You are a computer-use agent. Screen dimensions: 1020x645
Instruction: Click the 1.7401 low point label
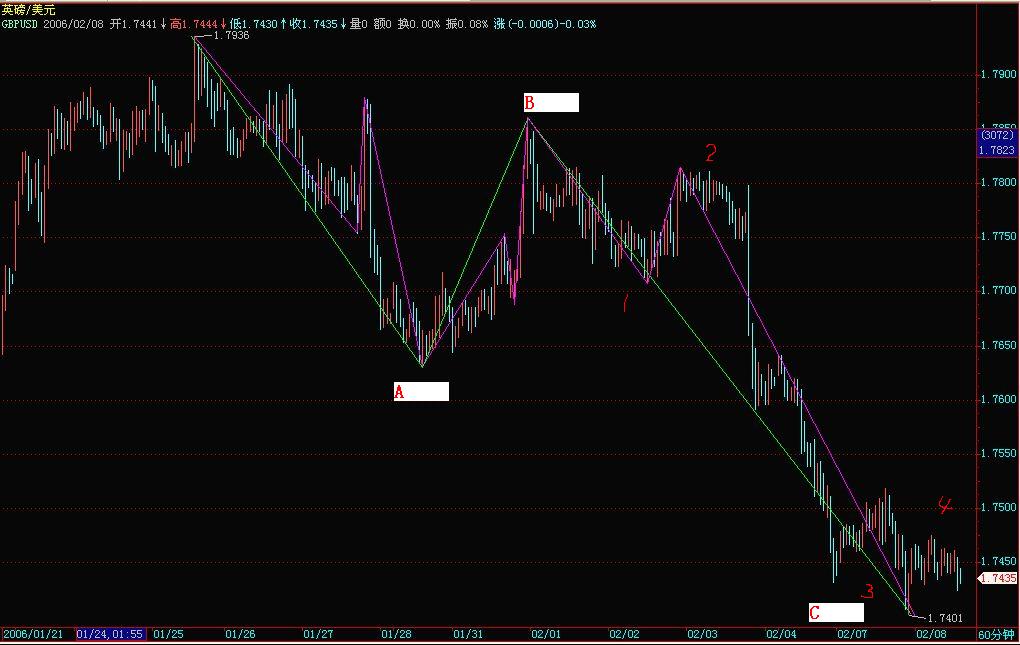click(945, 618)
